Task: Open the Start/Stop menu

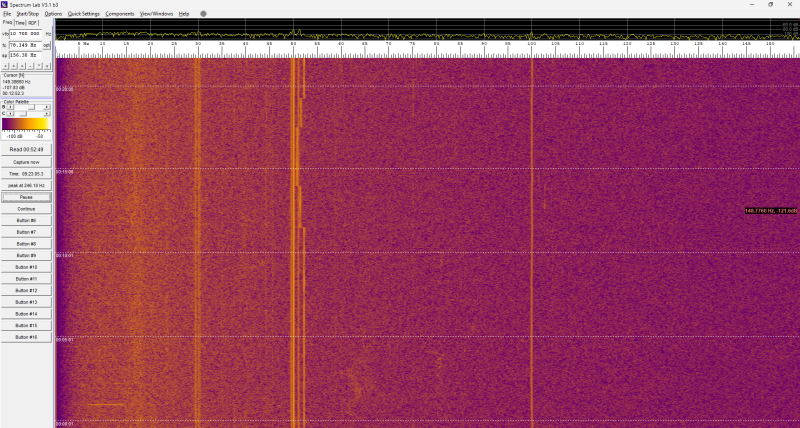Action: (x=28, y=14)
